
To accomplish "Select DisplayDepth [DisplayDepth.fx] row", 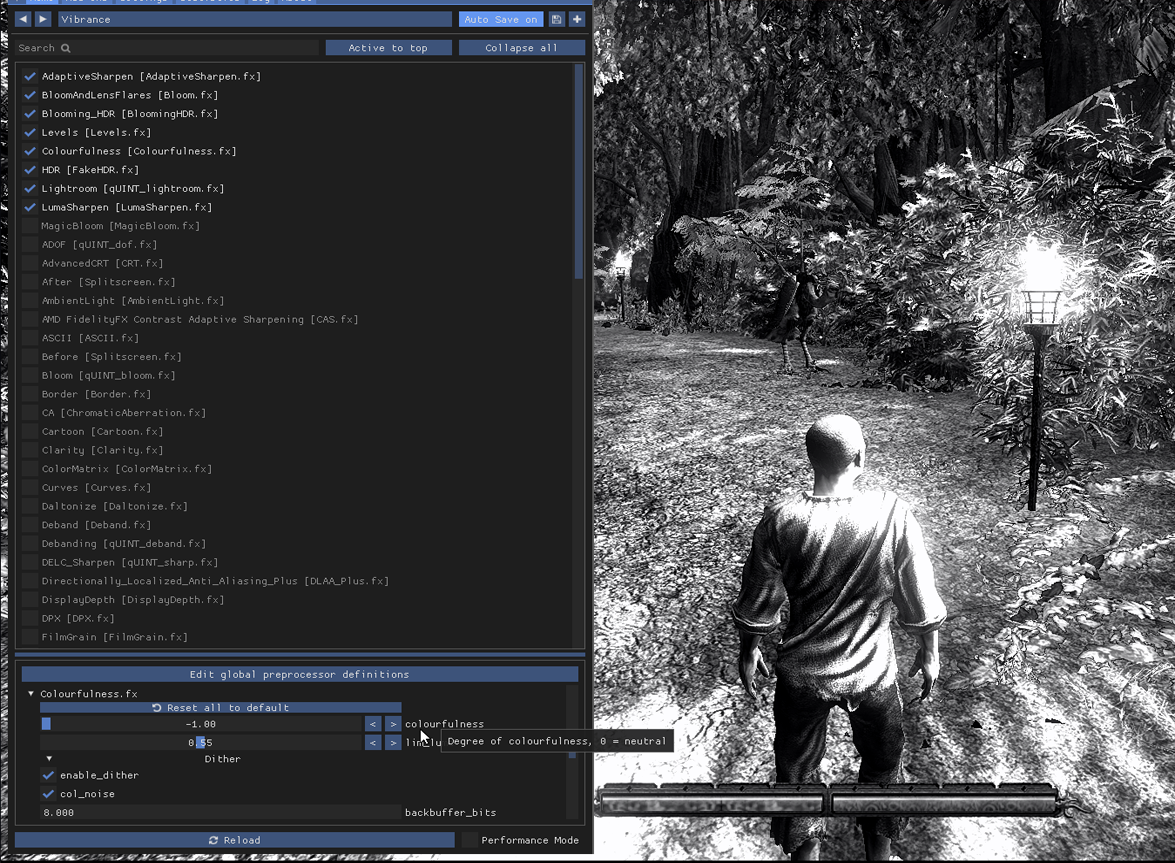I will [x=133, y=599].
